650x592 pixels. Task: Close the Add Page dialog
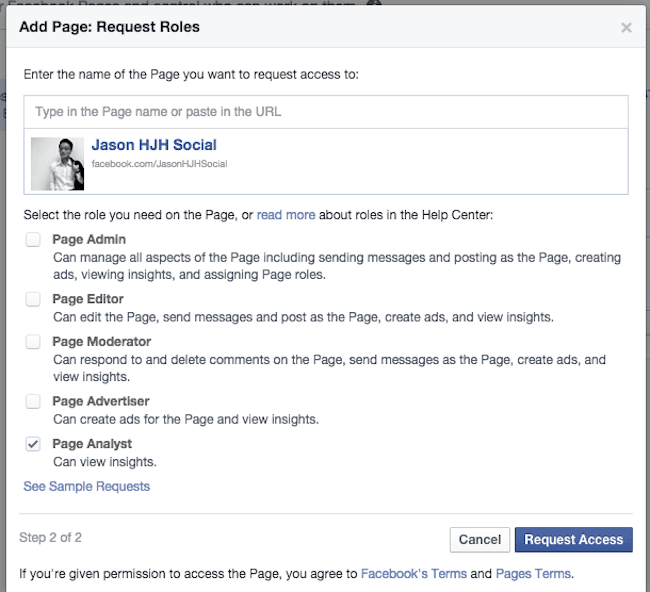tap(626, 28)
